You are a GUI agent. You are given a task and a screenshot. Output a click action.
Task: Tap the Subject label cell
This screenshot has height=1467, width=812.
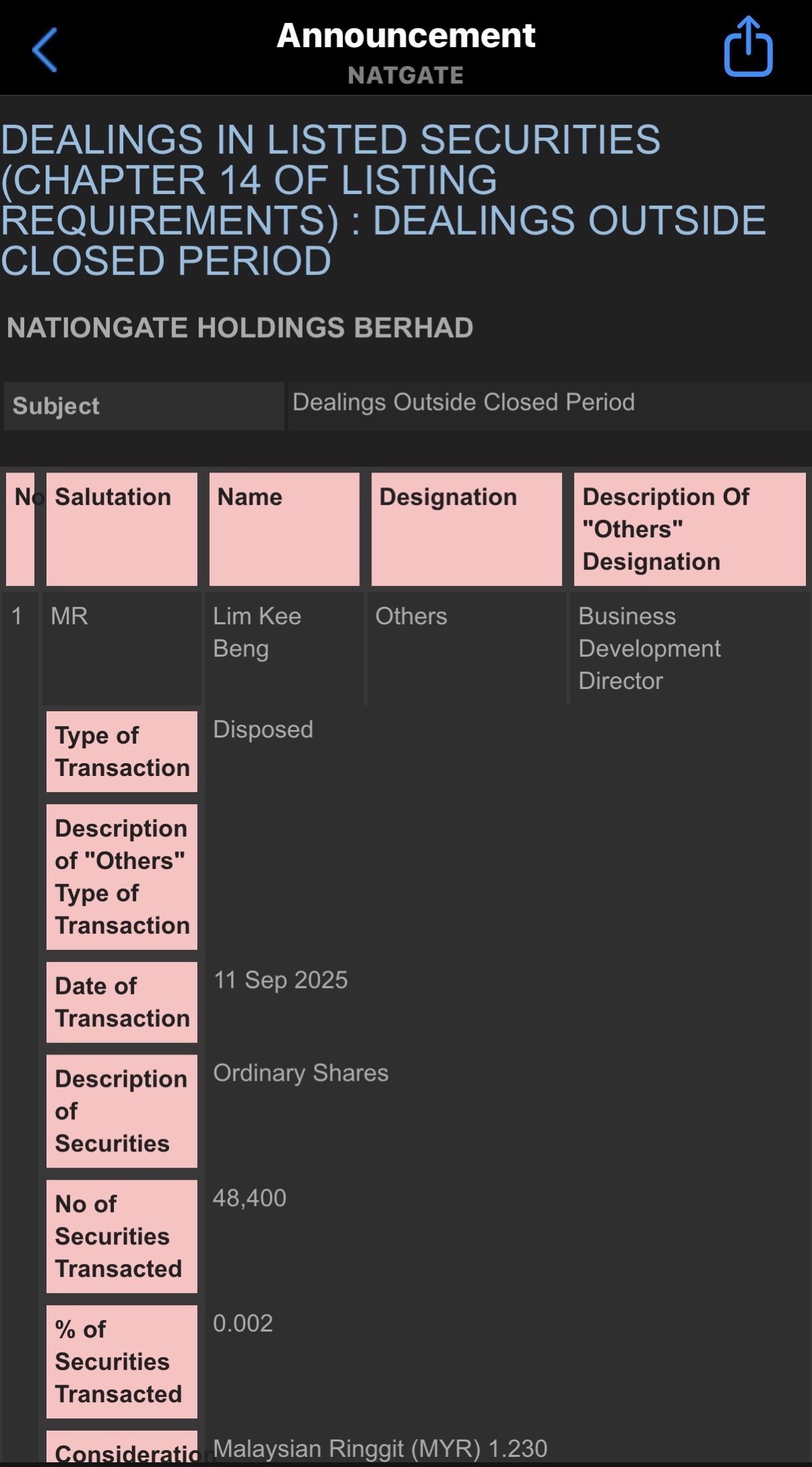tap(144, 406)
